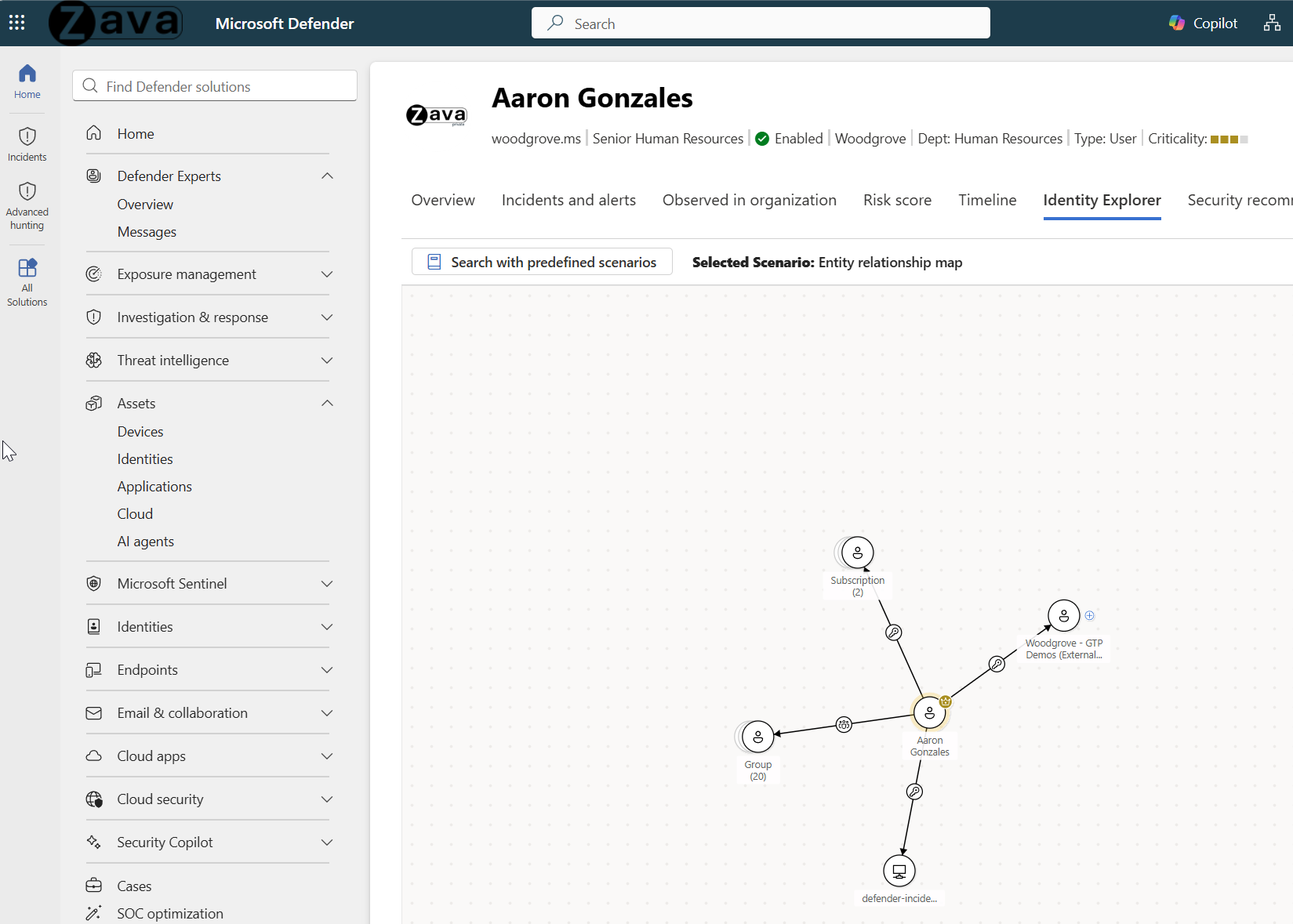The image size is (1293, 924).
Task: Open Identities under Assets
Action: 145,458
